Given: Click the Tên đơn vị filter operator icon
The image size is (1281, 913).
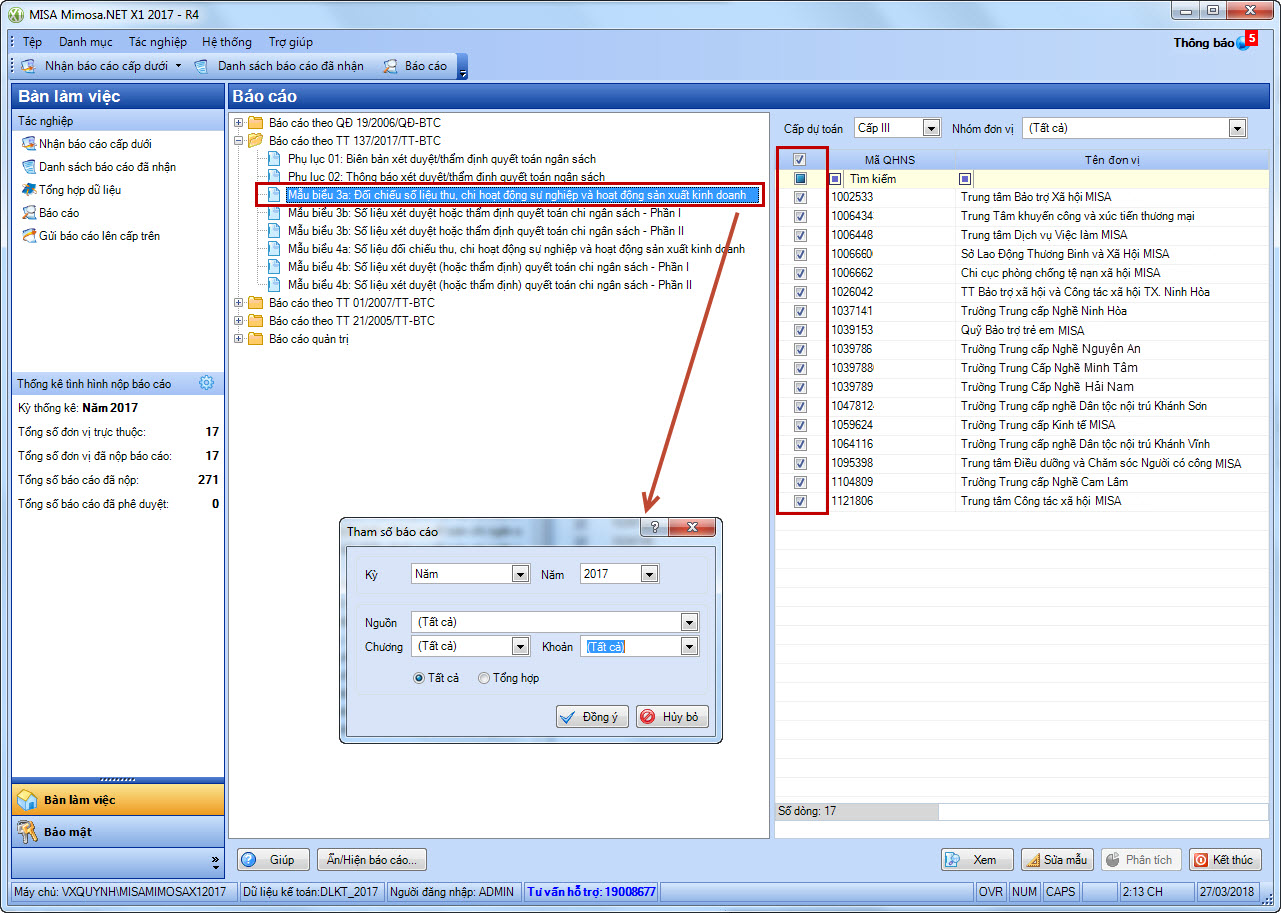Looking at the screenshot, I should pos(965,178).
